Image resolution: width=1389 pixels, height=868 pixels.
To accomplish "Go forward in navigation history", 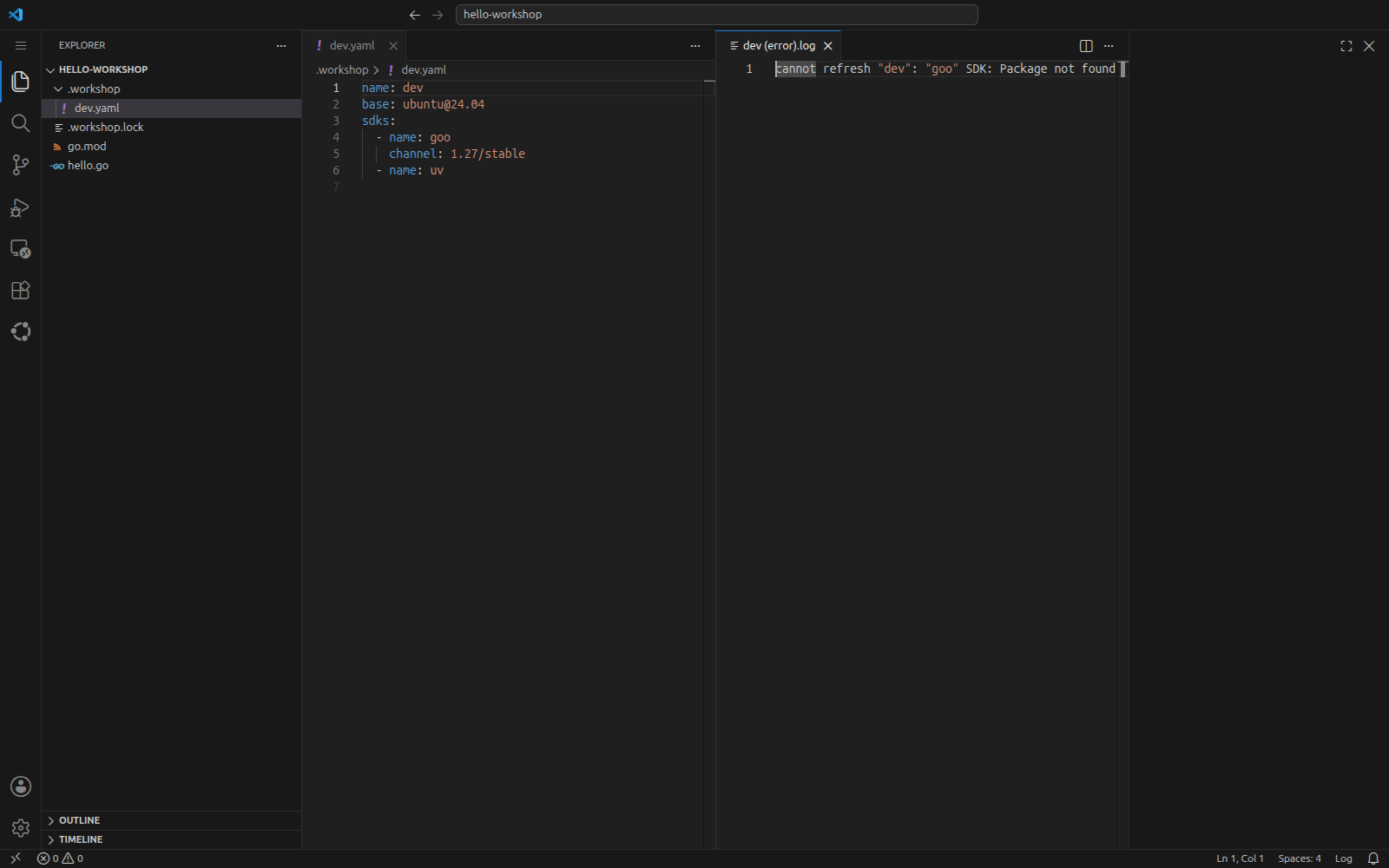I will click(x=438, y=15).
